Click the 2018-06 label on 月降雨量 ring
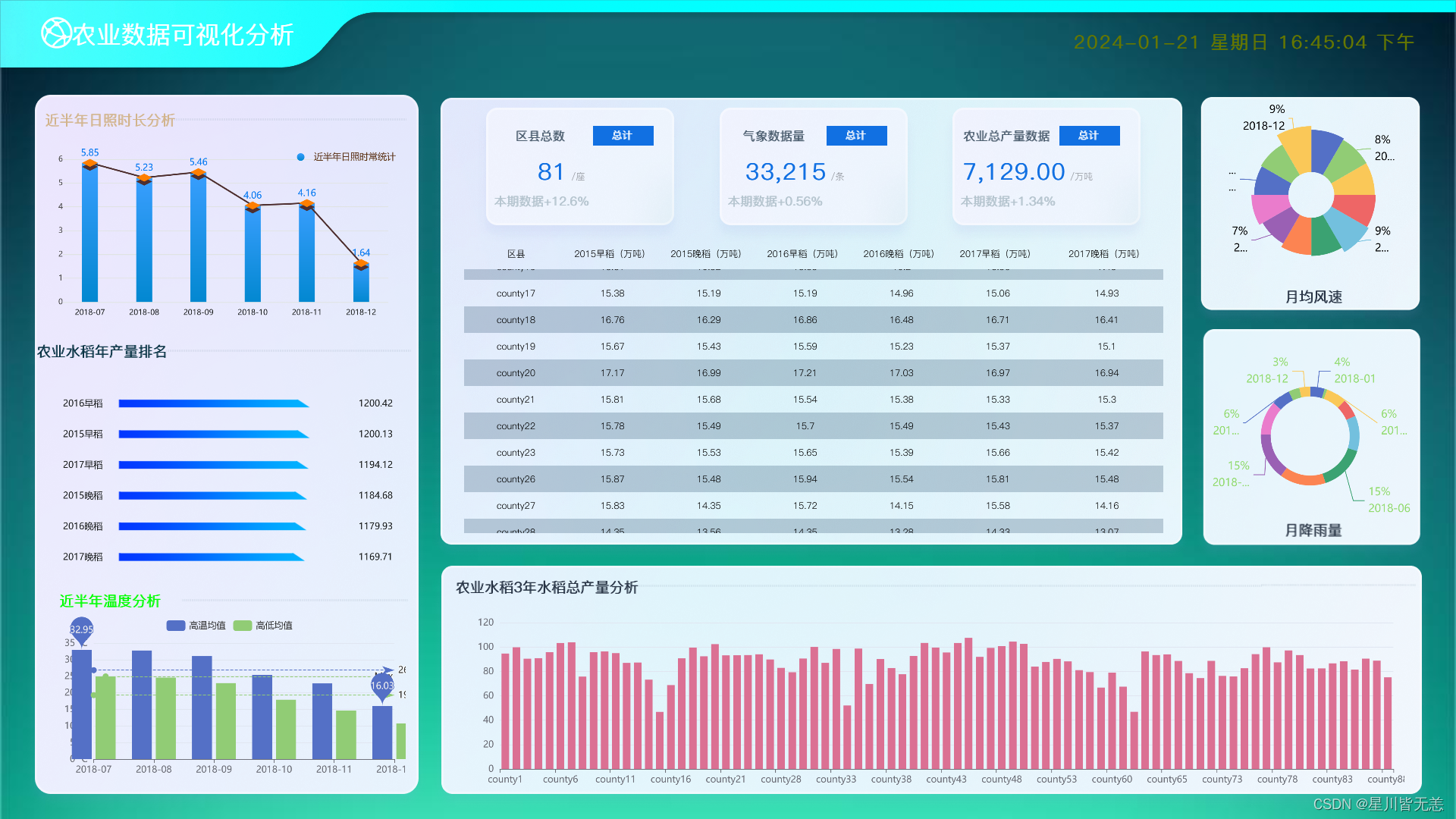Screen dimensions: 1456x819 point(1389,508)
